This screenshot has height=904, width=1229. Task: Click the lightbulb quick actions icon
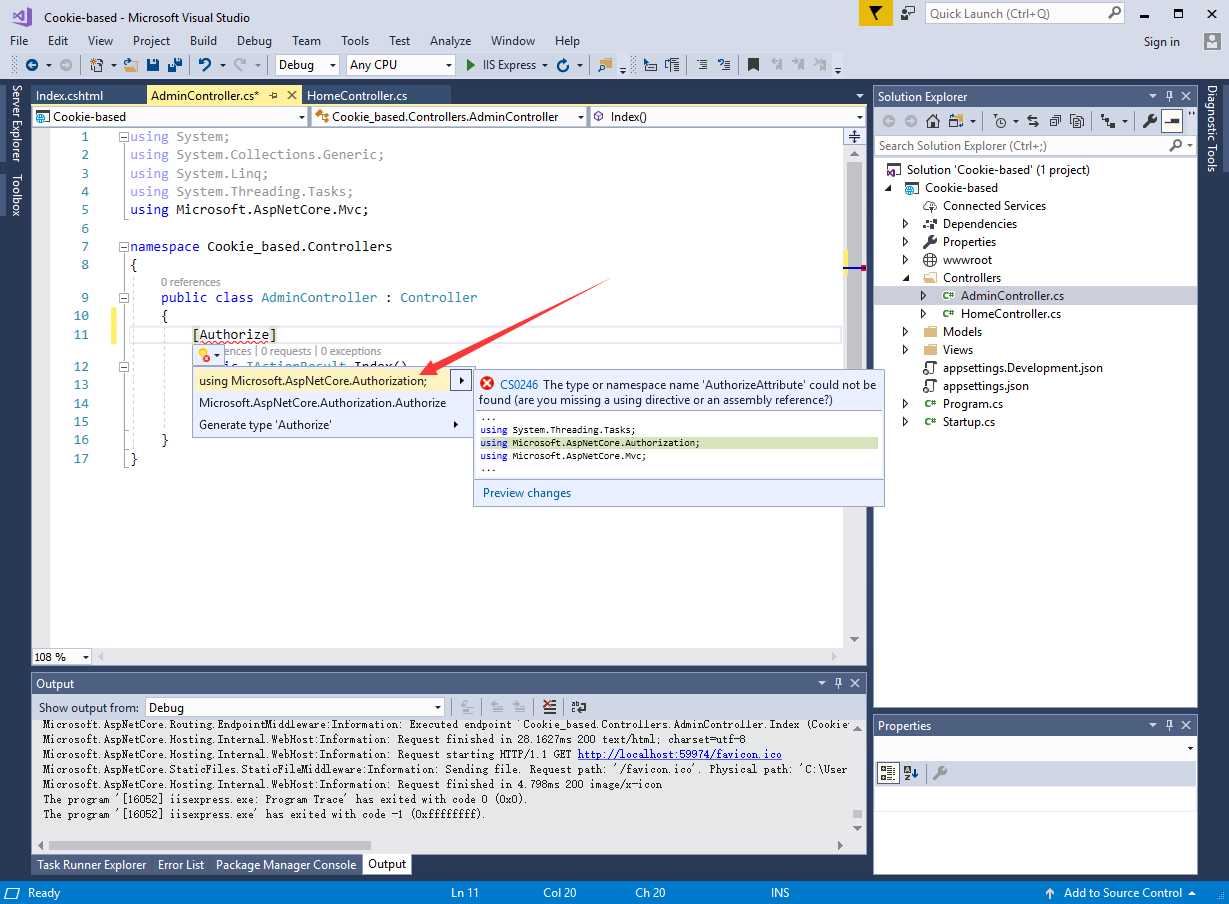[204, 354]
